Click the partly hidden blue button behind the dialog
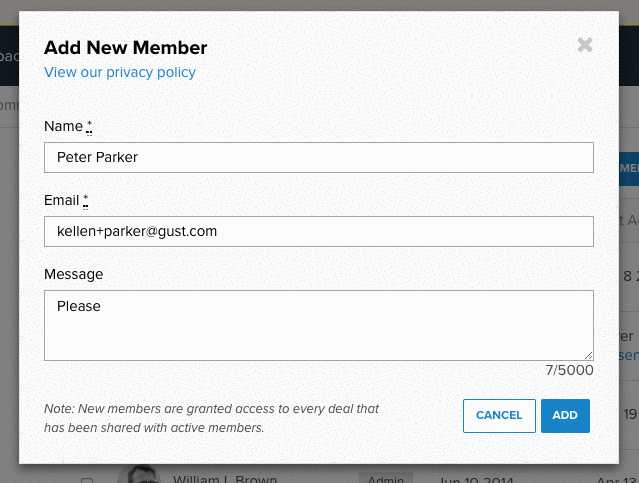This screenshot has width=639, height=483. [629, 169]
